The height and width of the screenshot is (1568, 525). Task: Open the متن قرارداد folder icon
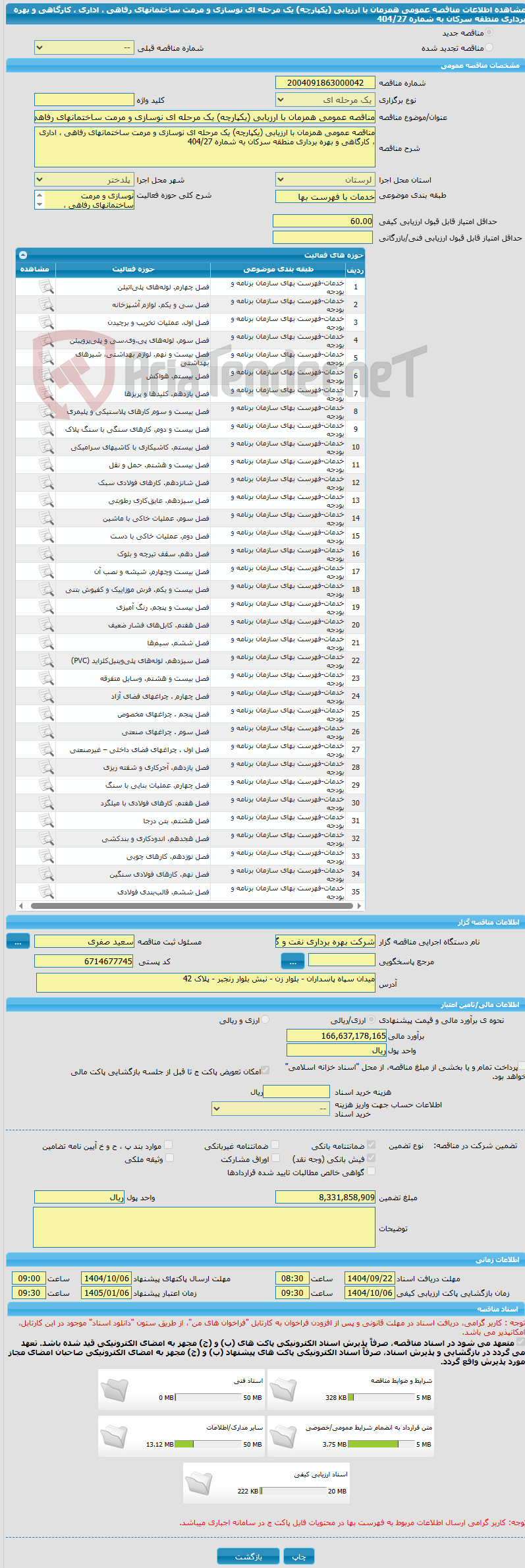[283, 1436]
